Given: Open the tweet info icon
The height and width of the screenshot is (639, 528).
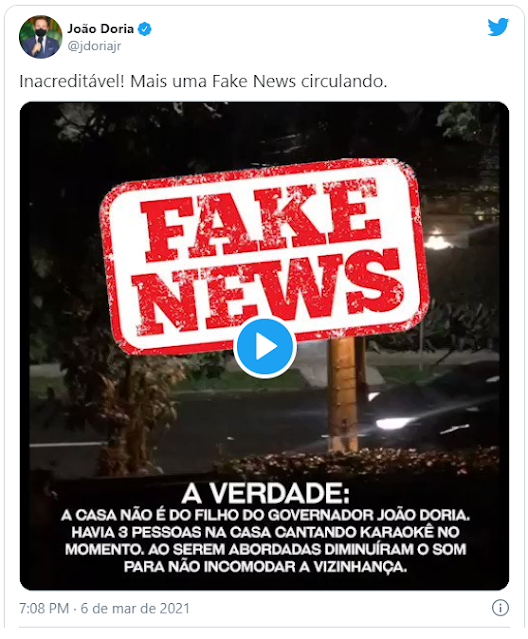Looking at the screenshot, I should point(500,608).
